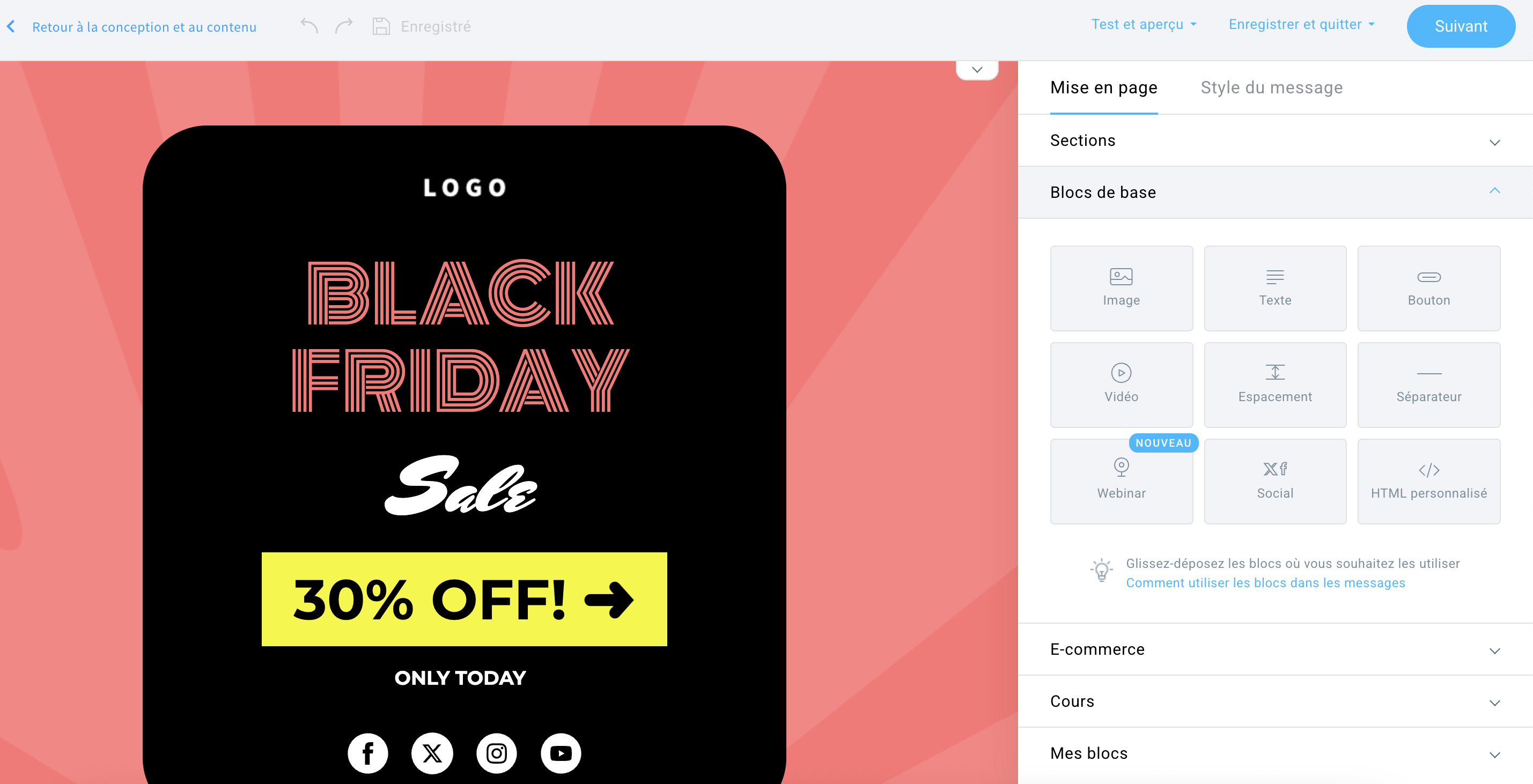Choose the HTML personnalisé block

click(x=1428, y=481)
